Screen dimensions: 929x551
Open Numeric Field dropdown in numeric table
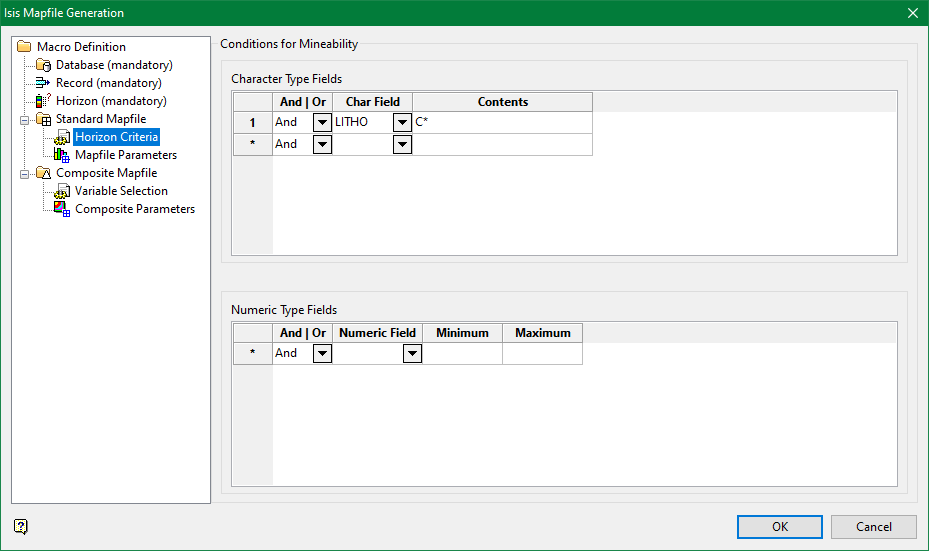point(412,353)
